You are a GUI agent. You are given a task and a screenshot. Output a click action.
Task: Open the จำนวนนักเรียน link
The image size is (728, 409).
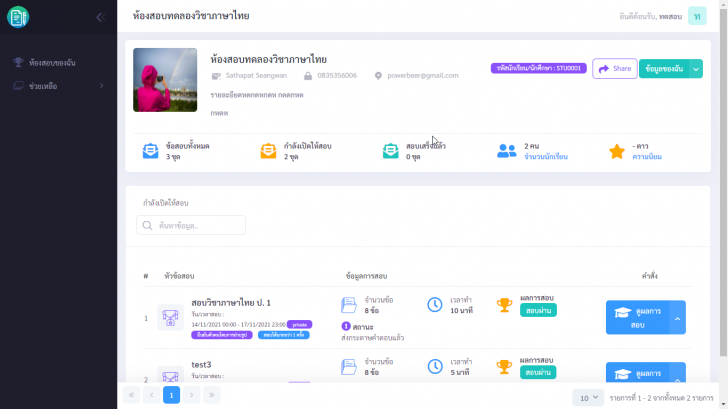[546, 157]
